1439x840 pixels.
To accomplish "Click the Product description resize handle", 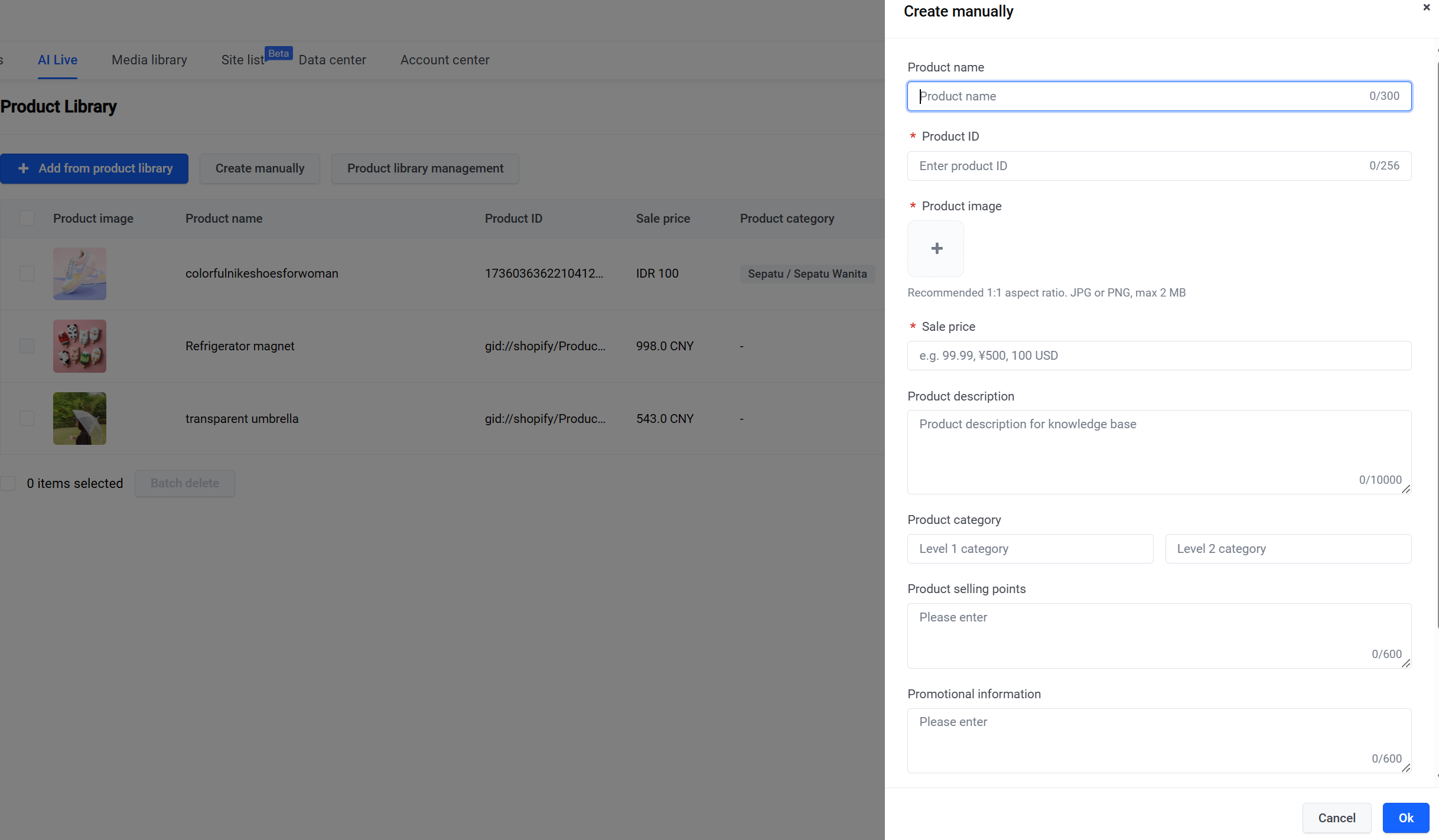I will point(1406,489).
